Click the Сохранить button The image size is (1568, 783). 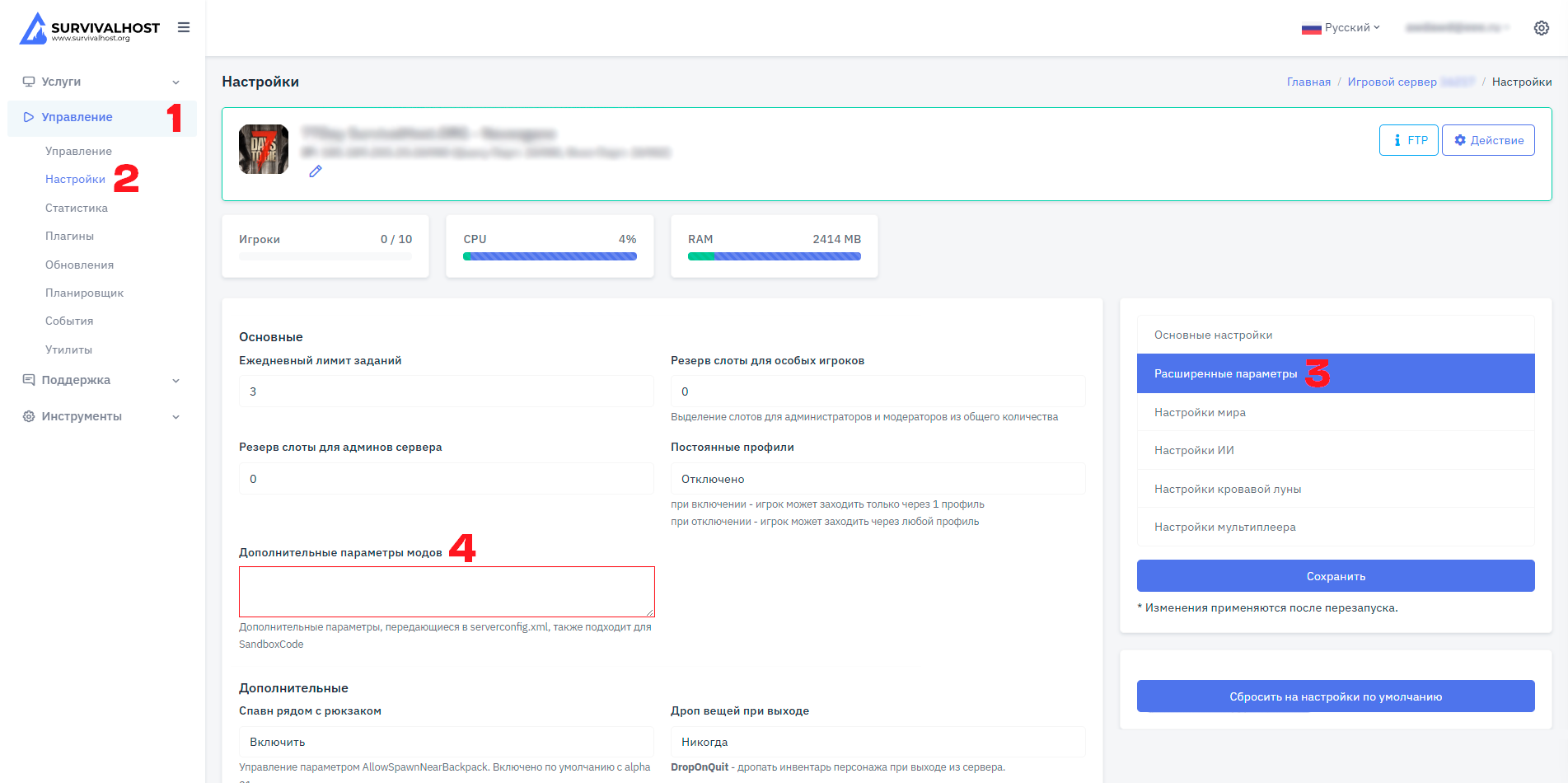[1336, 576]
